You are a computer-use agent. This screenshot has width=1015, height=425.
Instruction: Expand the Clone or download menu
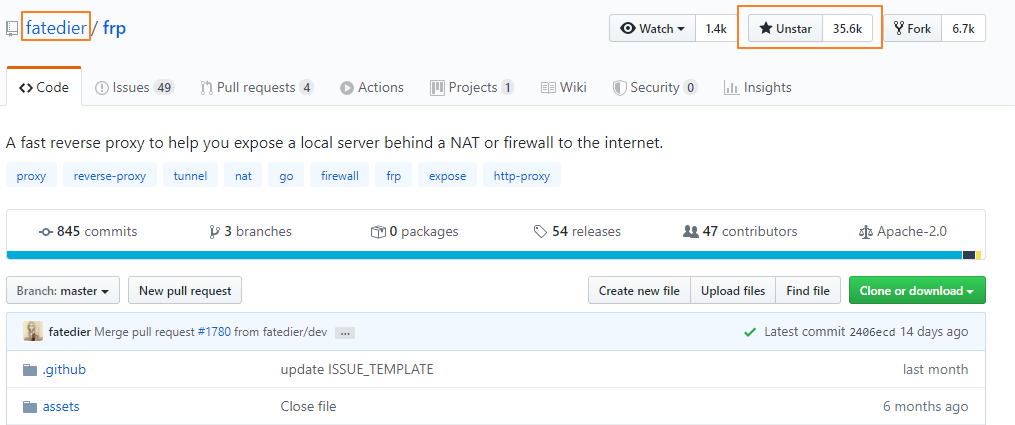(x=916, y=291)
